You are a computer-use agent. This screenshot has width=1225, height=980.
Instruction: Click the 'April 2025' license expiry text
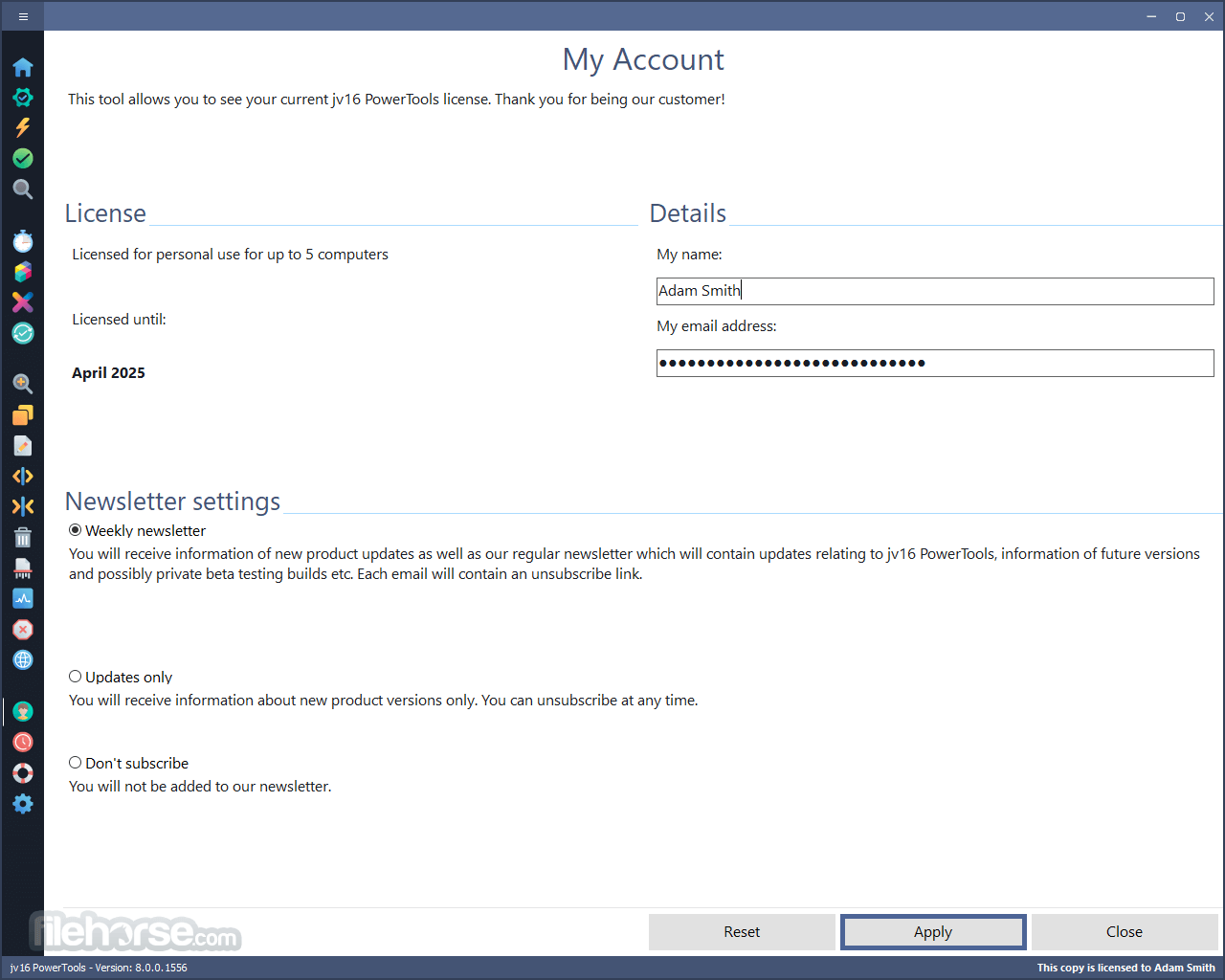108,373
